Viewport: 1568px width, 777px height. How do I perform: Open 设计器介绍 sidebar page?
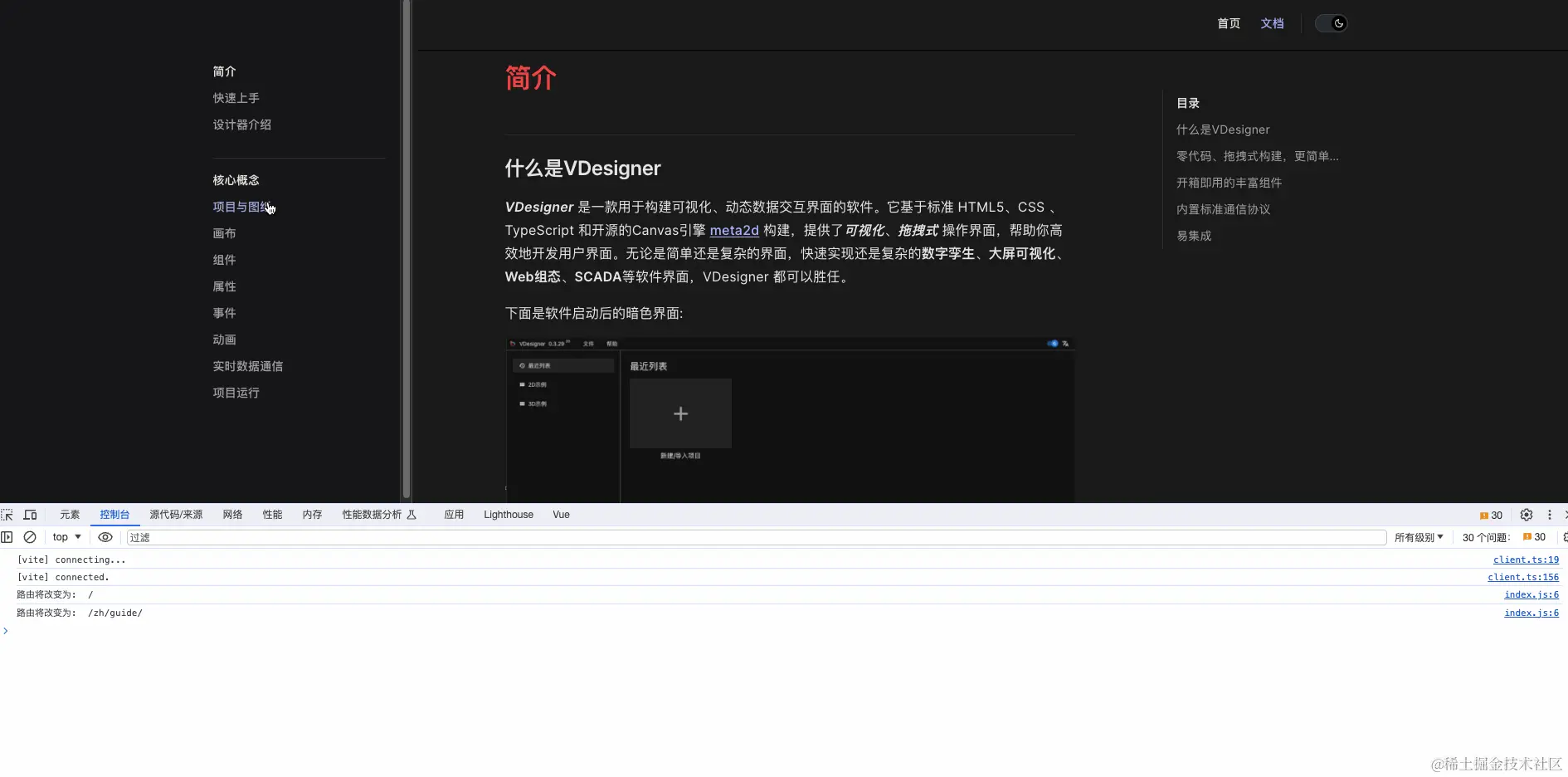[x=241, y=125]
